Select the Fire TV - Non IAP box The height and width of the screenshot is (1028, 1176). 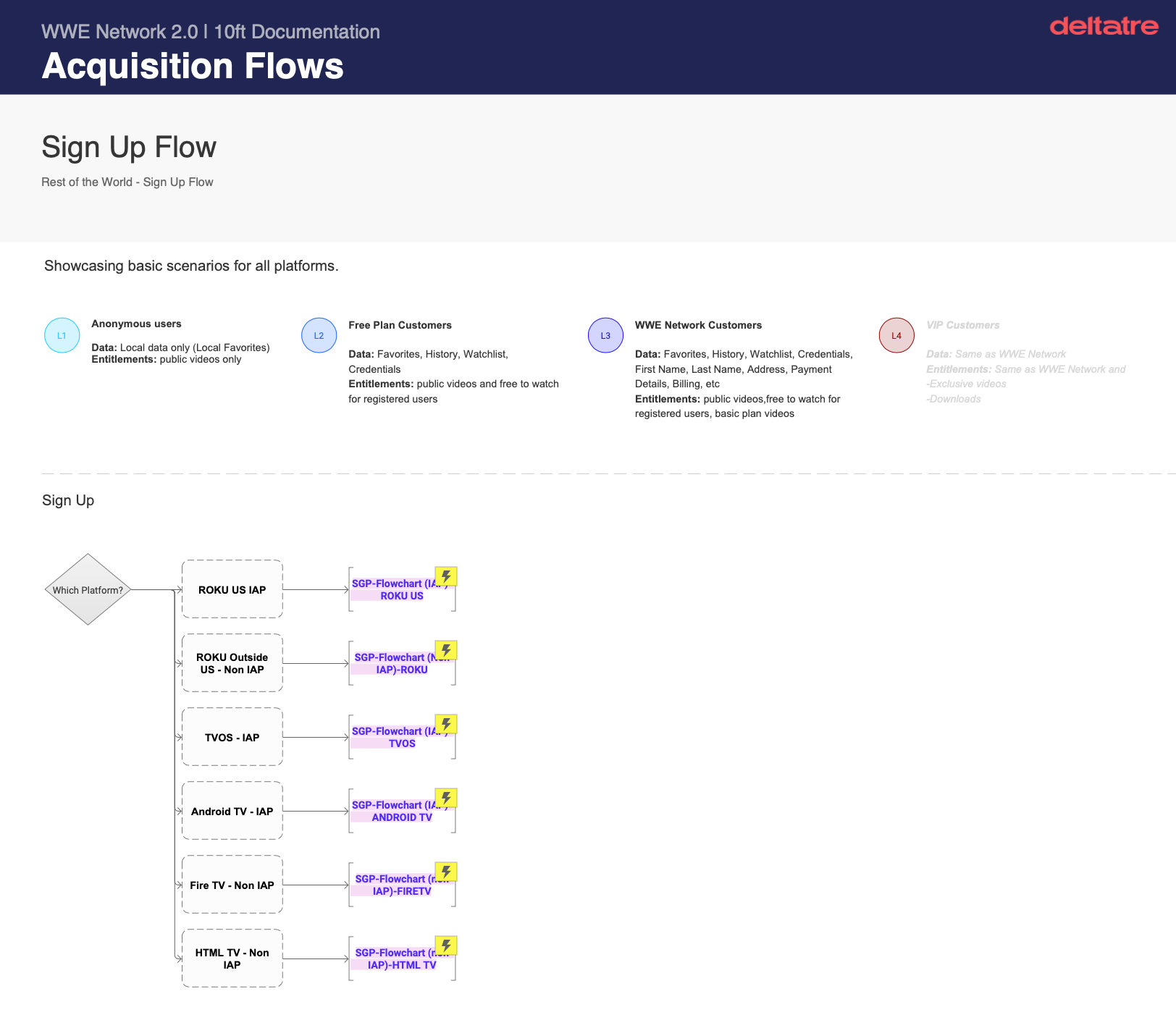(x=232, y=885)
